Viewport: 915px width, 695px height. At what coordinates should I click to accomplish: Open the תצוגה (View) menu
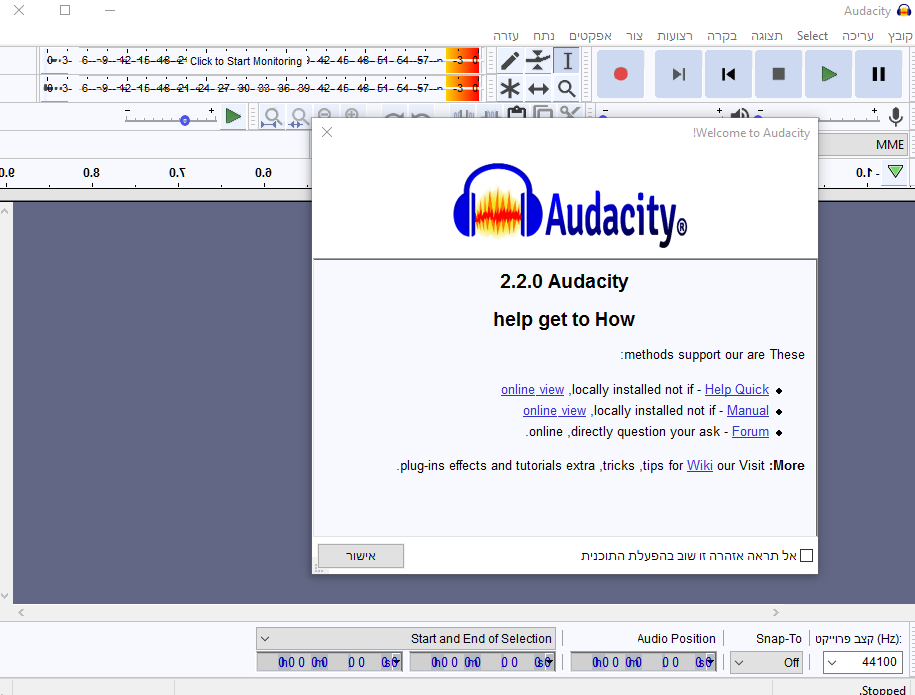[x=767, y=36]
